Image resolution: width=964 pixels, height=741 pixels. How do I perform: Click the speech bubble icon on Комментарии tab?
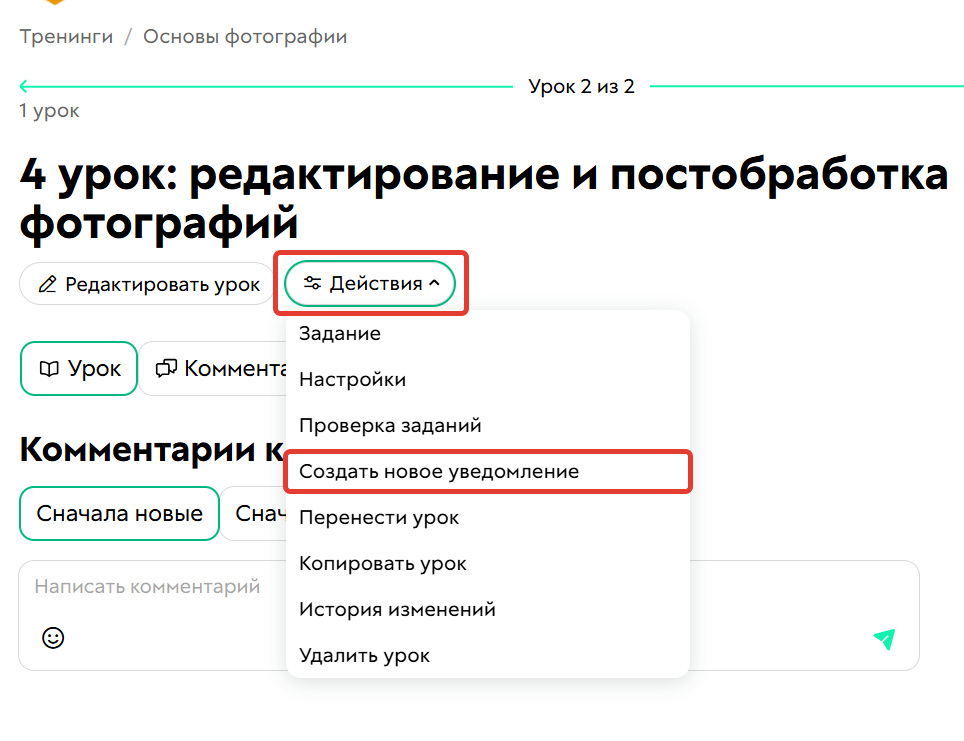click(168, 368)
